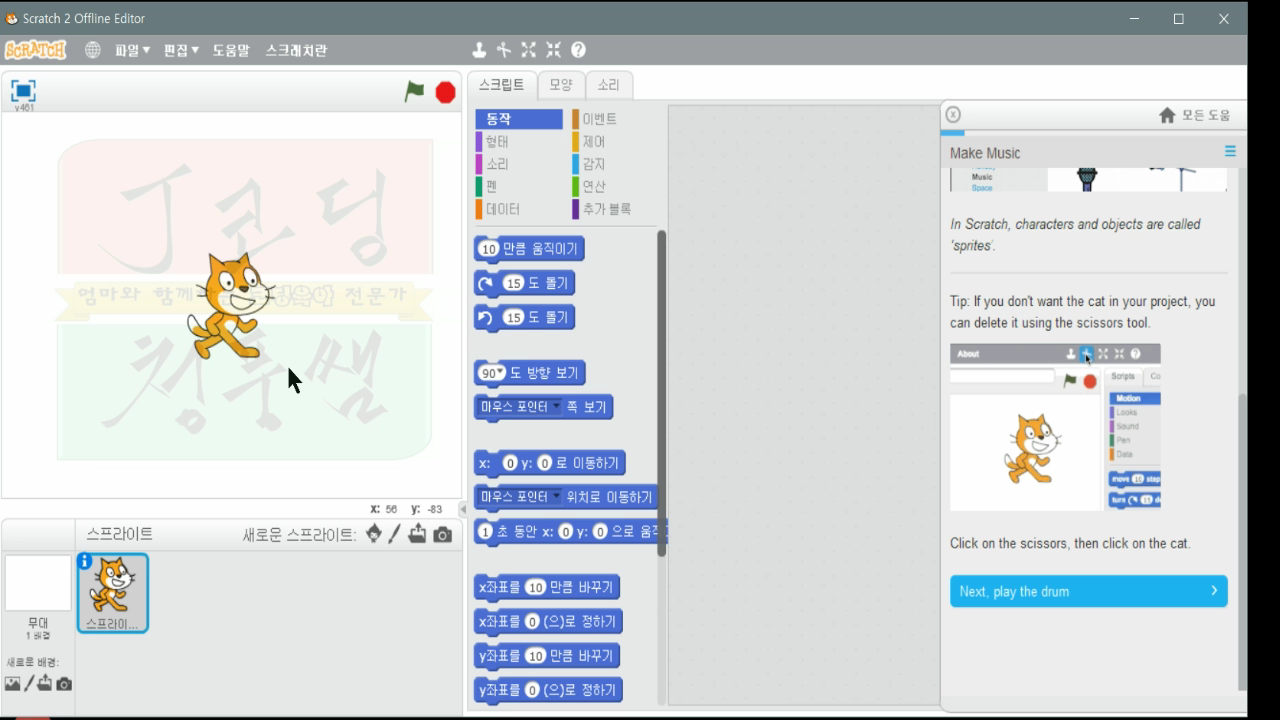Click the Block help question-mark tool
This screenshot has height=720, width=1280.
(578, 50)
